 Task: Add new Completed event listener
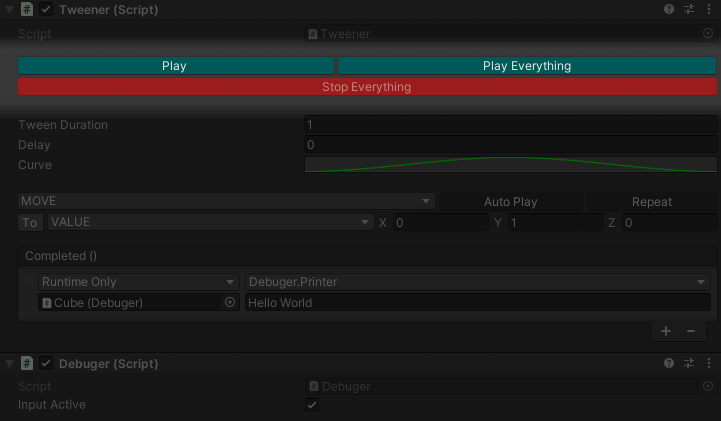(x=666, y=331)
